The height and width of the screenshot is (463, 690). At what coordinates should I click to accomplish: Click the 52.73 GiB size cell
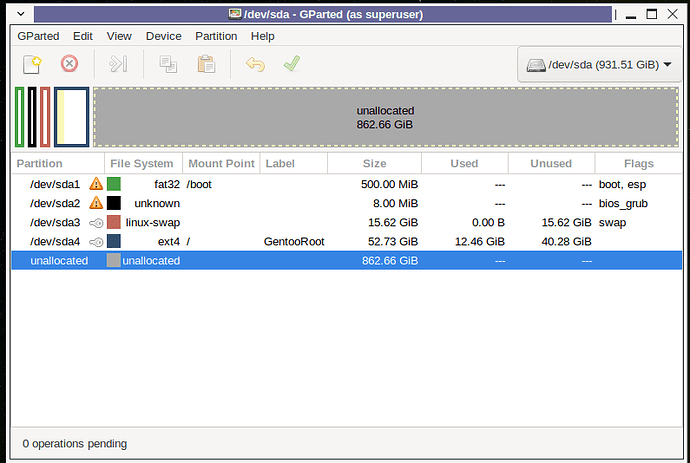(x=393, y=241)
